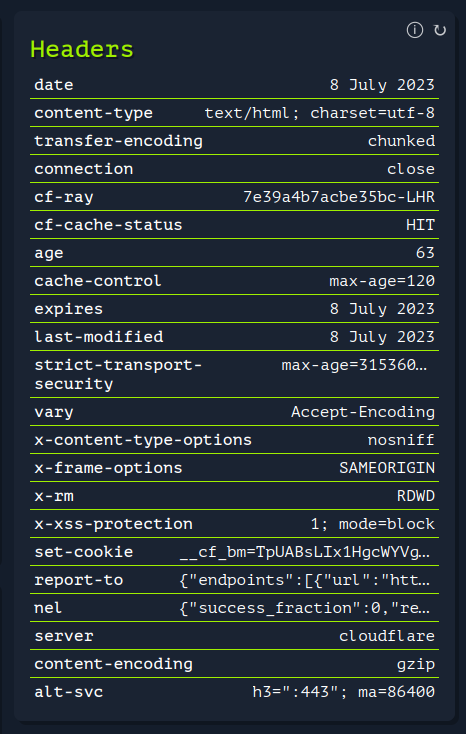Expand the truncated nel success_fraction value
This screenshot has height=734, width=466.
click(x=305, y=608)
